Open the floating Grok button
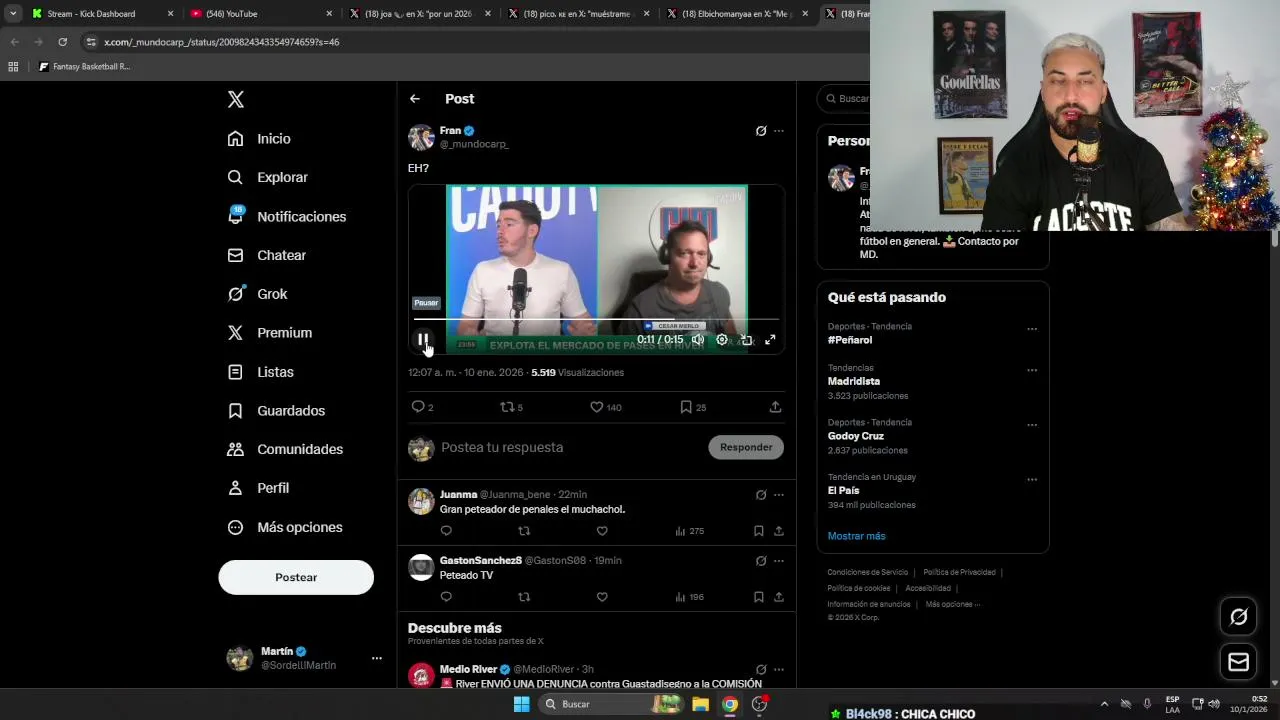The width and height of the screenshot is (1280, 720). point(1239,617)
